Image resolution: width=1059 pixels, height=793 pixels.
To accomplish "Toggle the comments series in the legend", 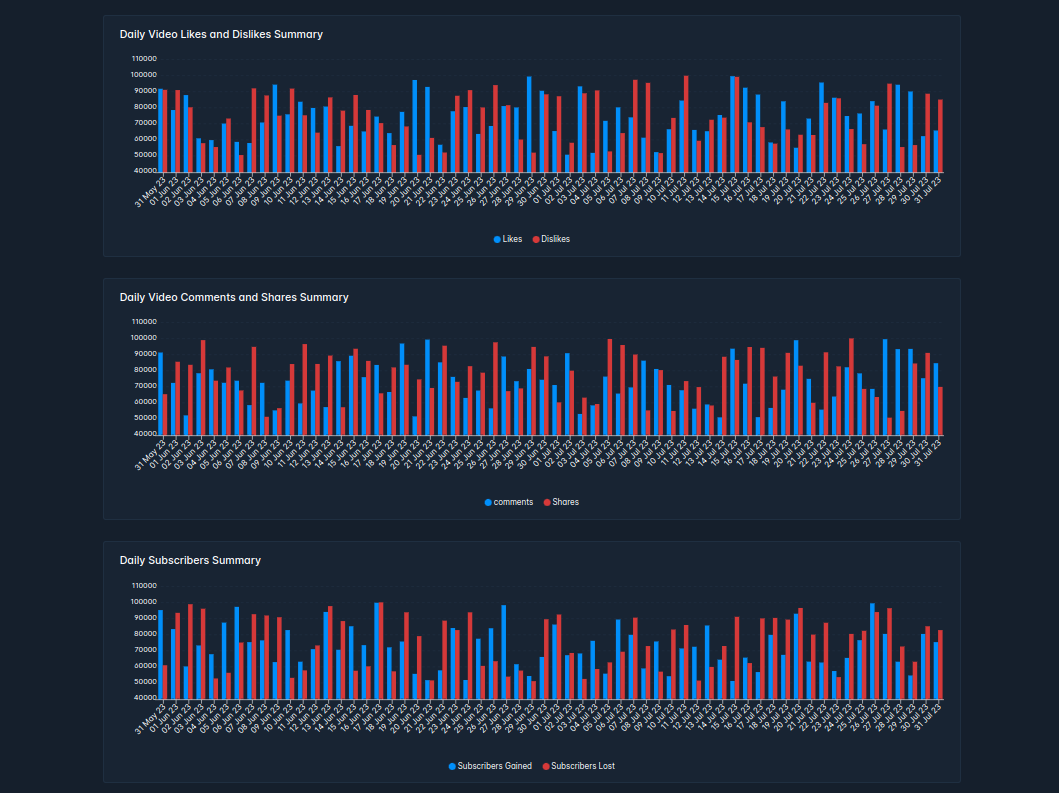I will point(509,502).
